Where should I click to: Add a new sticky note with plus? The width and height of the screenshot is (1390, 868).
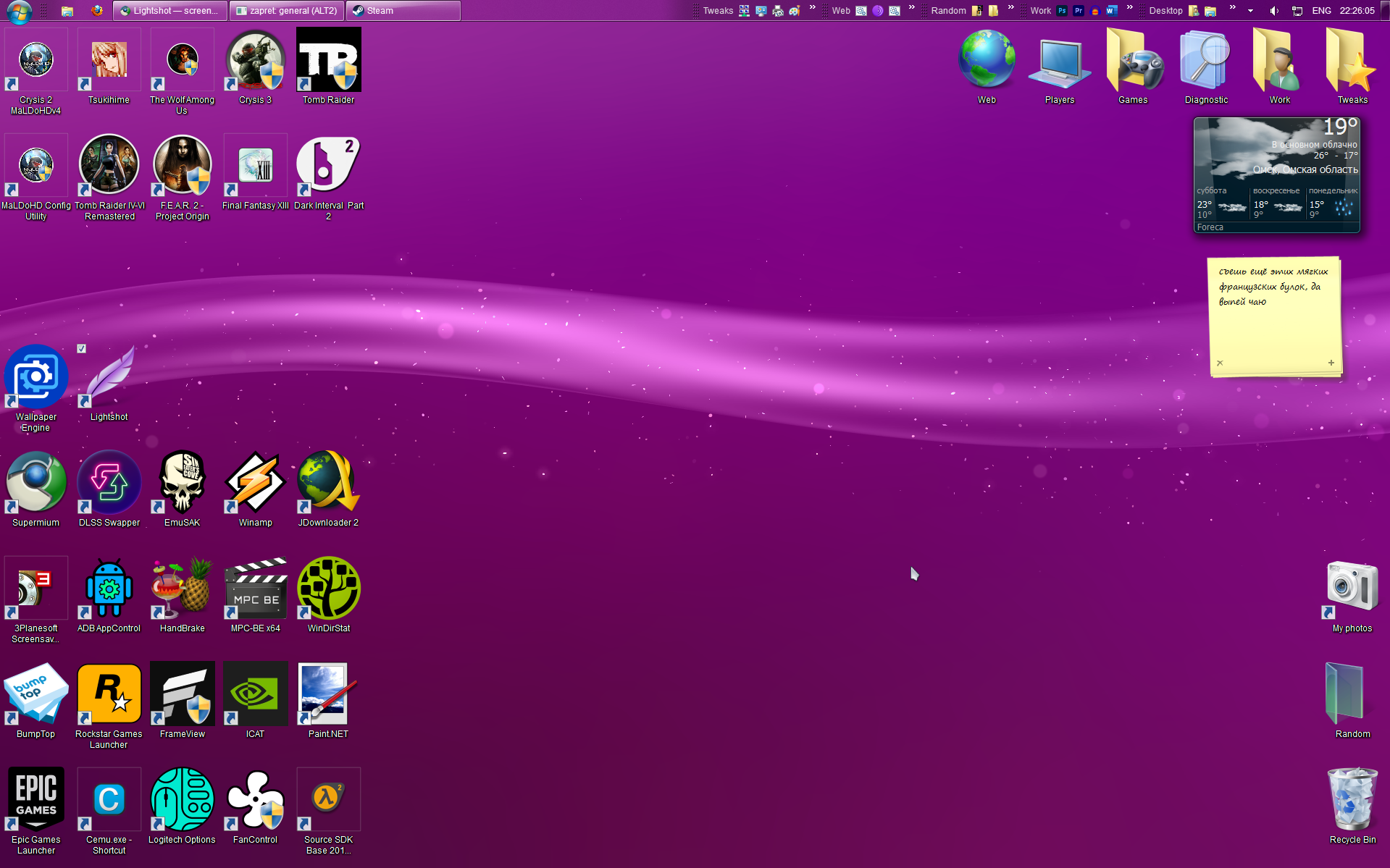1331,363
